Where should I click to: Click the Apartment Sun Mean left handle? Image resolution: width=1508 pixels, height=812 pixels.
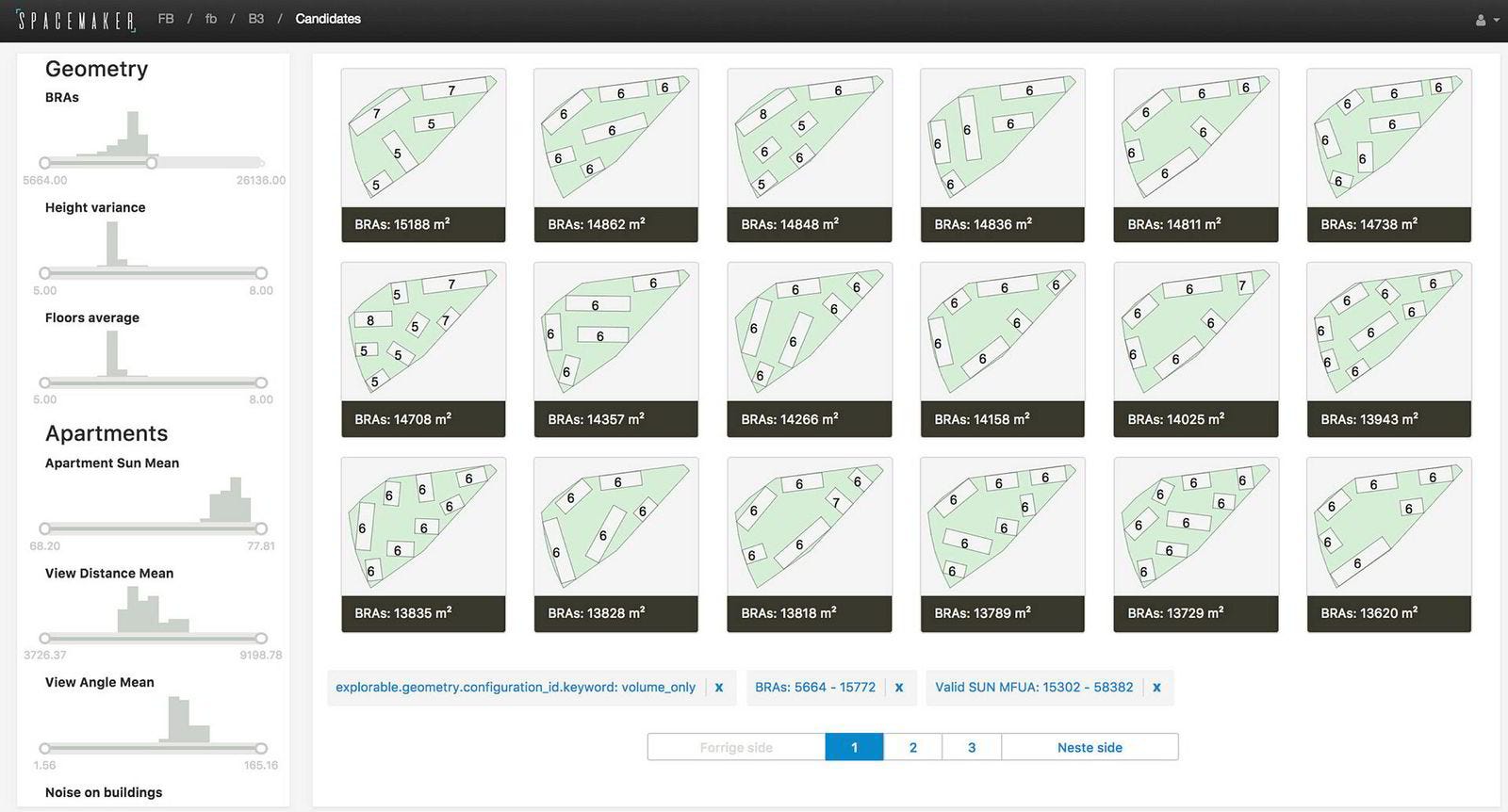[44, 528]
